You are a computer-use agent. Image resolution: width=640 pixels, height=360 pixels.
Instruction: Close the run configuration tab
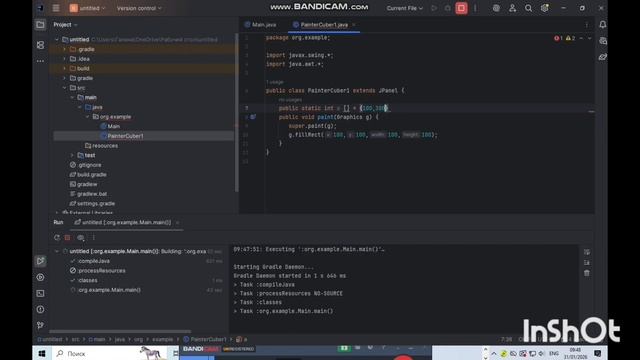coord(177,222)
